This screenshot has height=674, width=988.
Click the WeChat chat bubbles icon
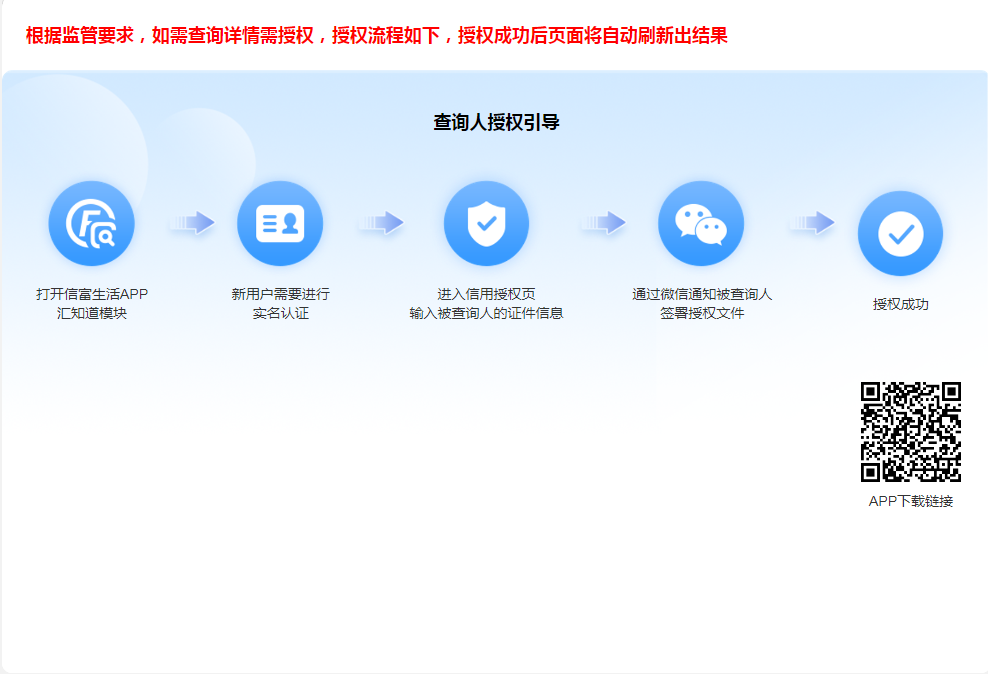point(700,224)
